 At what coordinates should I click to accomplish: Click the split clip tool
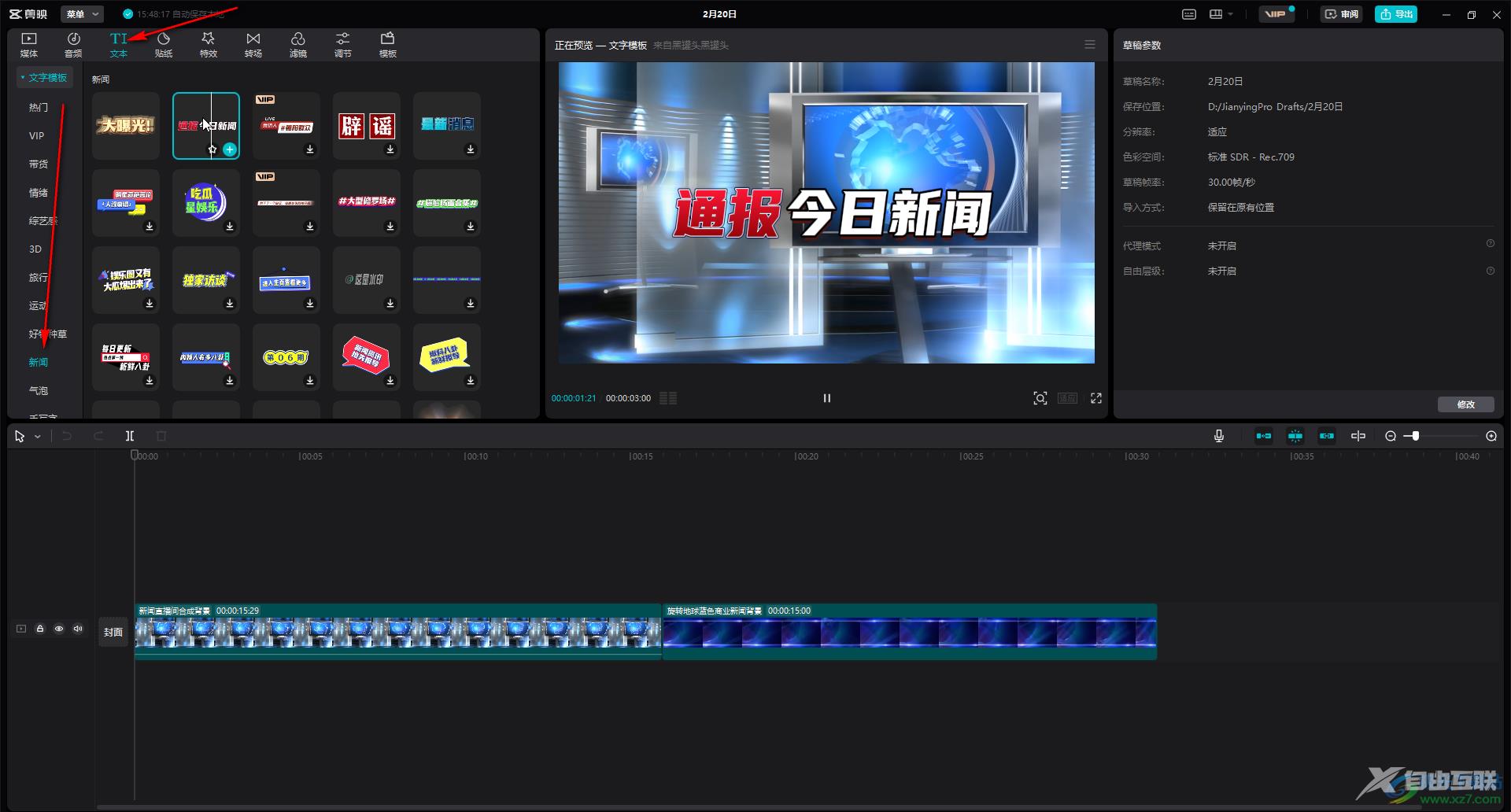tap(130, 436)
